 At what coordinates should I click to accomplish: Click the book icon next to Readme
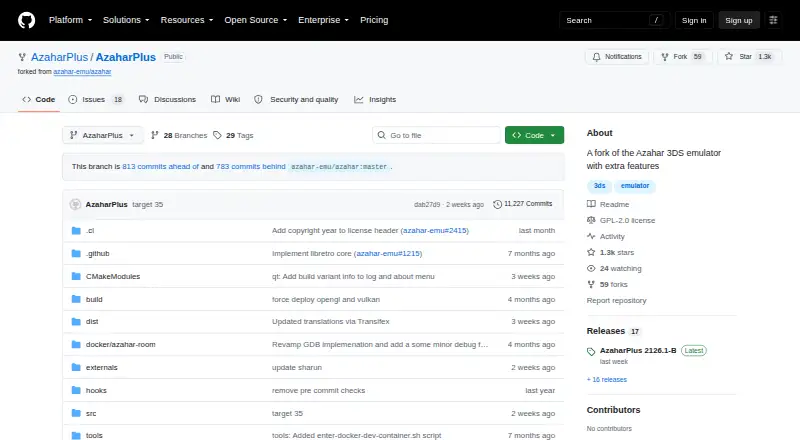tap(591, 204)
